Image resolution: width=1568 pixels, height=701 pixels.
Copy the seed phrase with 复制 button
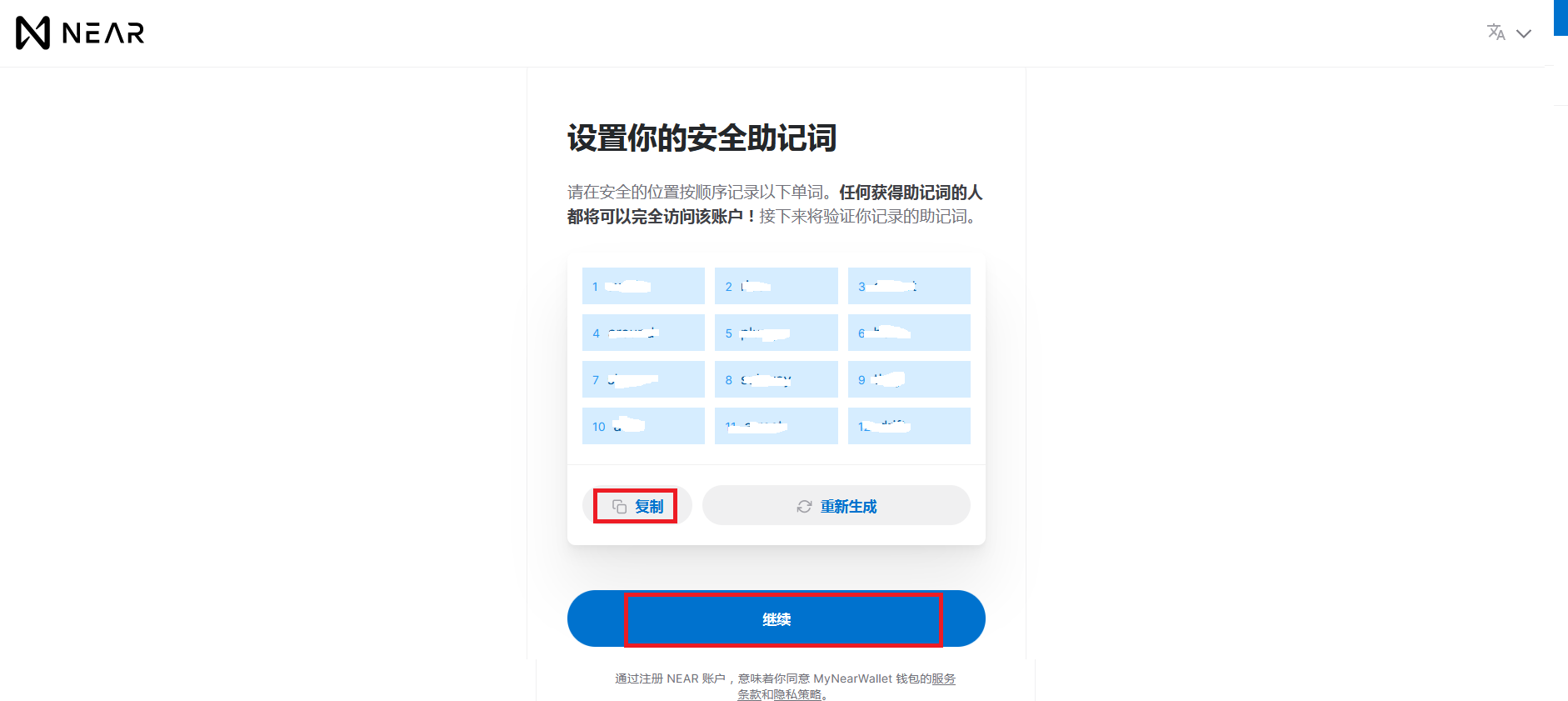(x=637, y=506)
